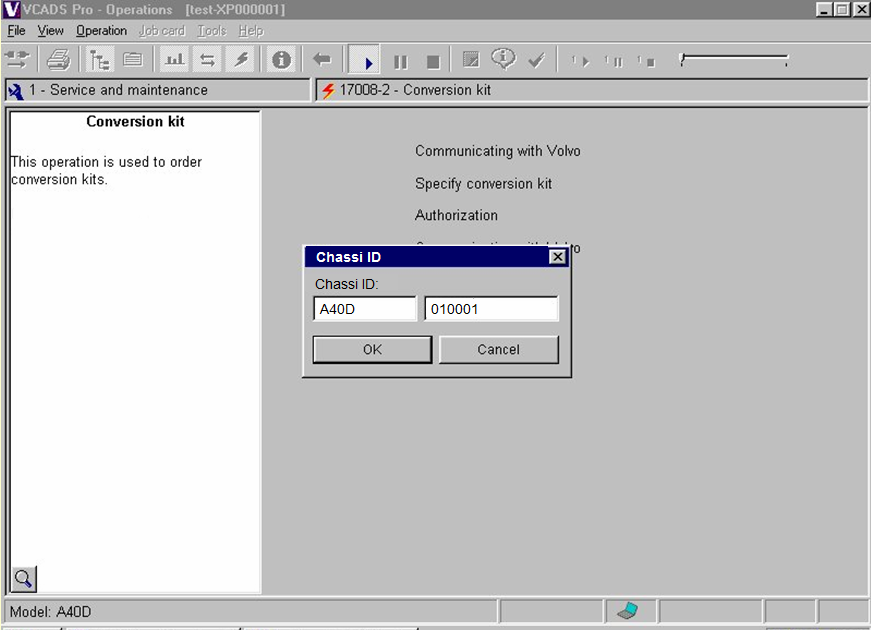
Task: Click the chassis number field 010001
Action: [x=491, y=309]
